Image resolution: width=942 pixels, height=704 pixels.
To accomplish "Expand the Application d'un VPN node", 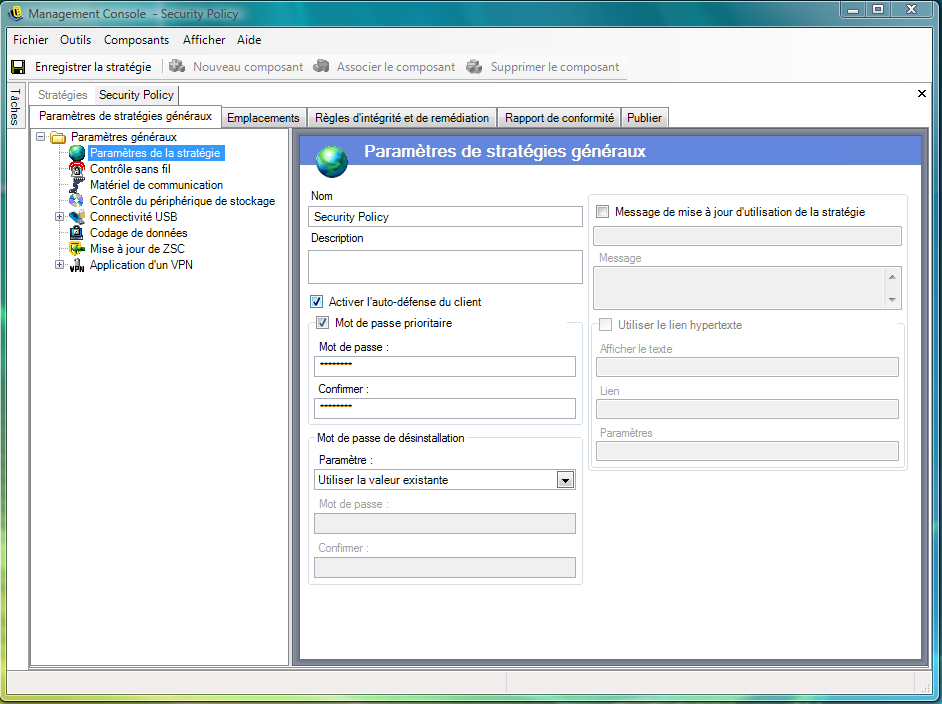I will [60, 265].
